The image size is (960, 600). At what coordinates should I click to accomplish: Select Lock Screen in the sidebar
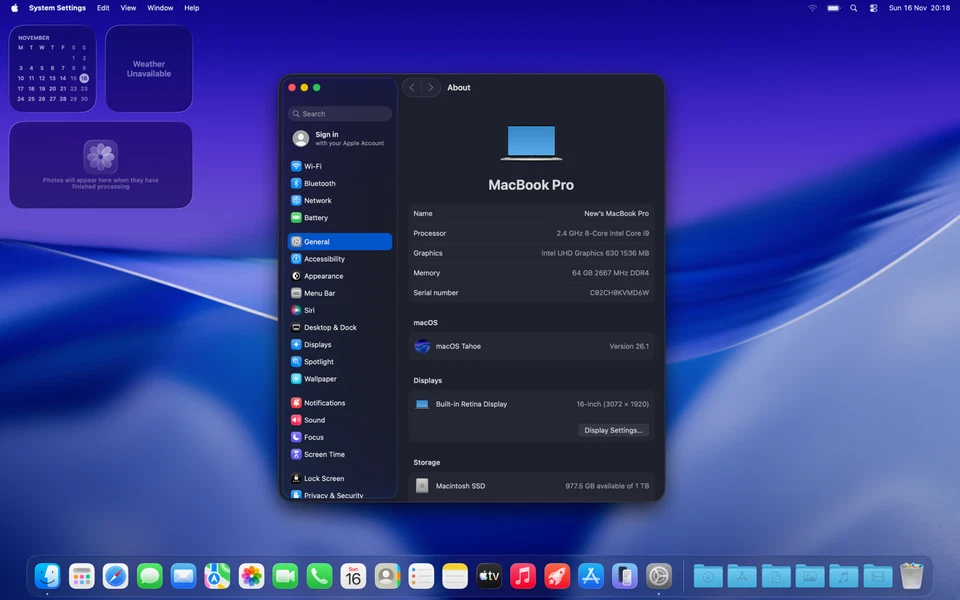pyautogui.click(x=324, y=479)
